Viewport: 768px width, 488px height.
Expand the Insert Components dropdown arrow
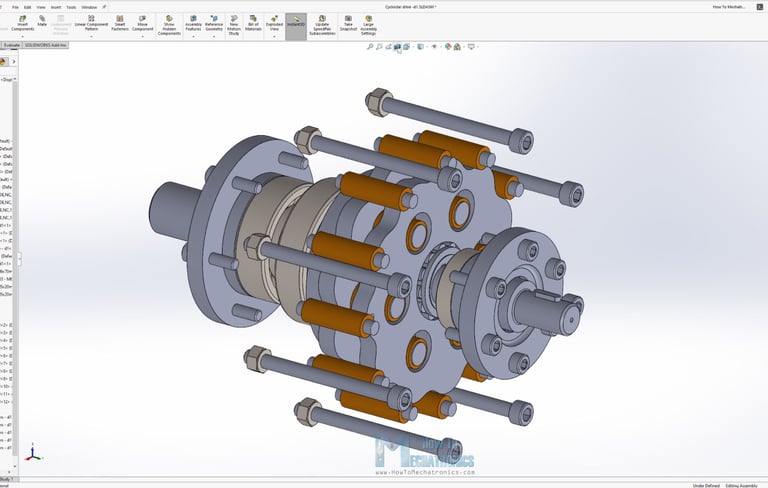[x=23, y=37]
